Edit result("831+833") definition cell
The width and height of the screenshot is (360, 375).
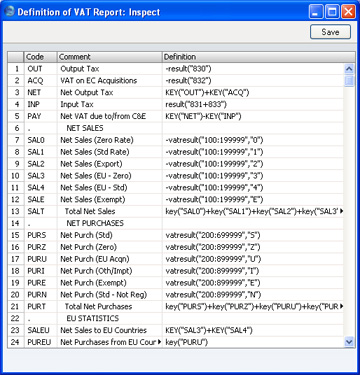coord(253,105)
